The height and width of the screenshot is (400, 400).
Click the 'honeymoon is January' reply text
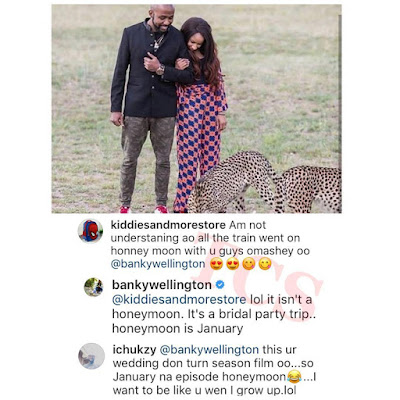(178, 329)
